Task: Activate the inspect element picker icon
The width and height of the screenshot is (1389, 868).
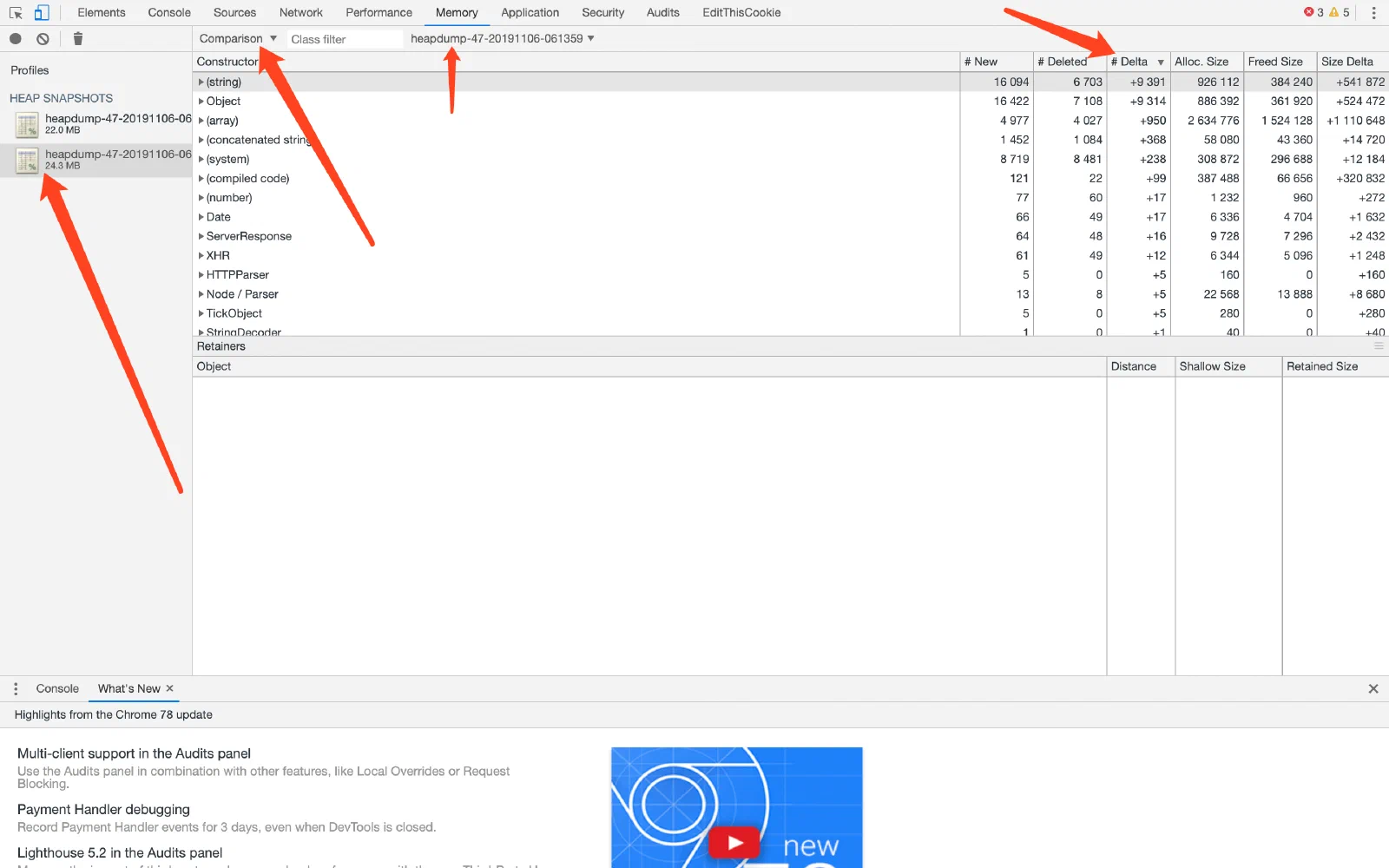Action: click(16, 13)
